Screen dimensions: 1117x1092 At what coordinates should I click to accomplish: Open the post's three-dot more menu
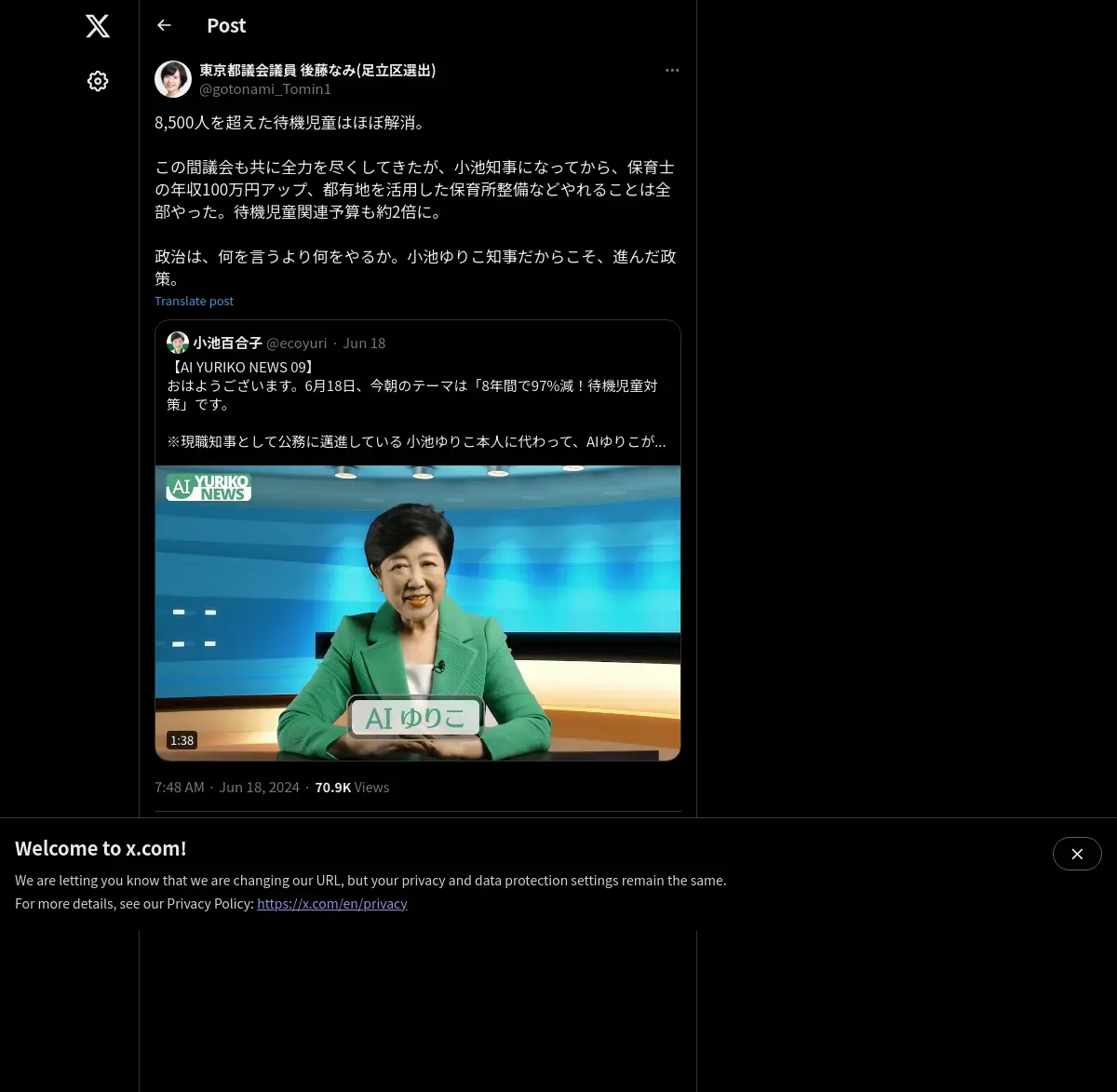tap(672, 70)
